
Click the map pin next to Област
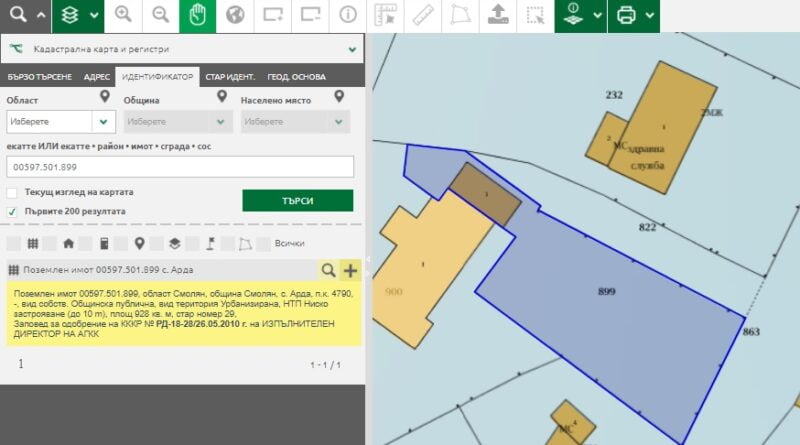click(105, 96)
